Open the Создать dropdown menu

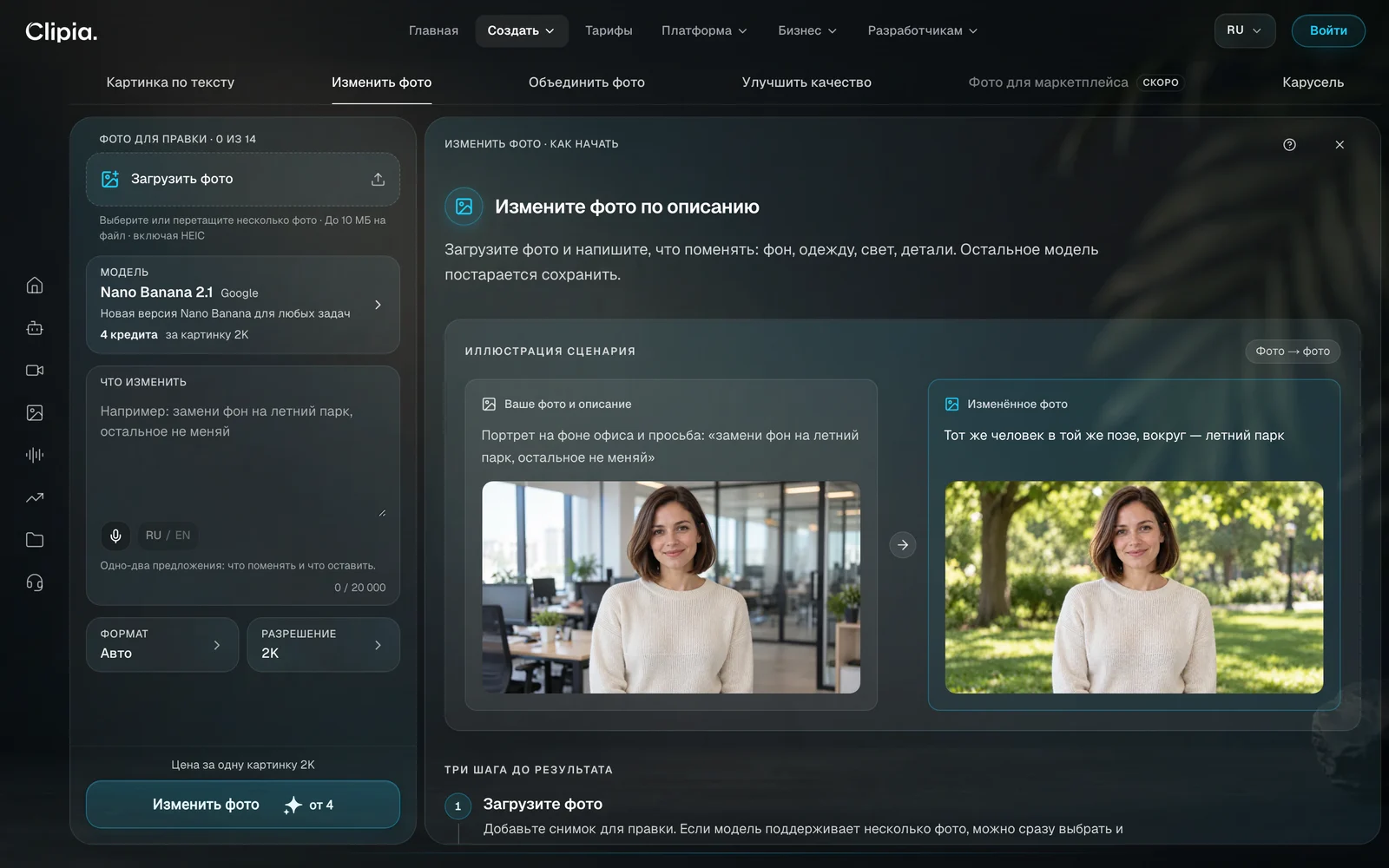[x=521, y=30]
